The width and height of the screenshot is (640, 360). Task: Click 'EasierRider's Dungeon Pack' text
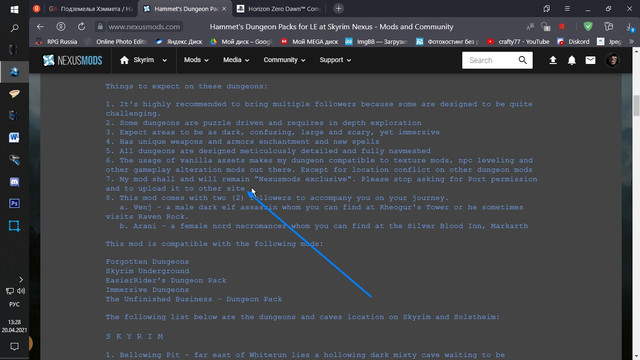[x=166, y=280]
